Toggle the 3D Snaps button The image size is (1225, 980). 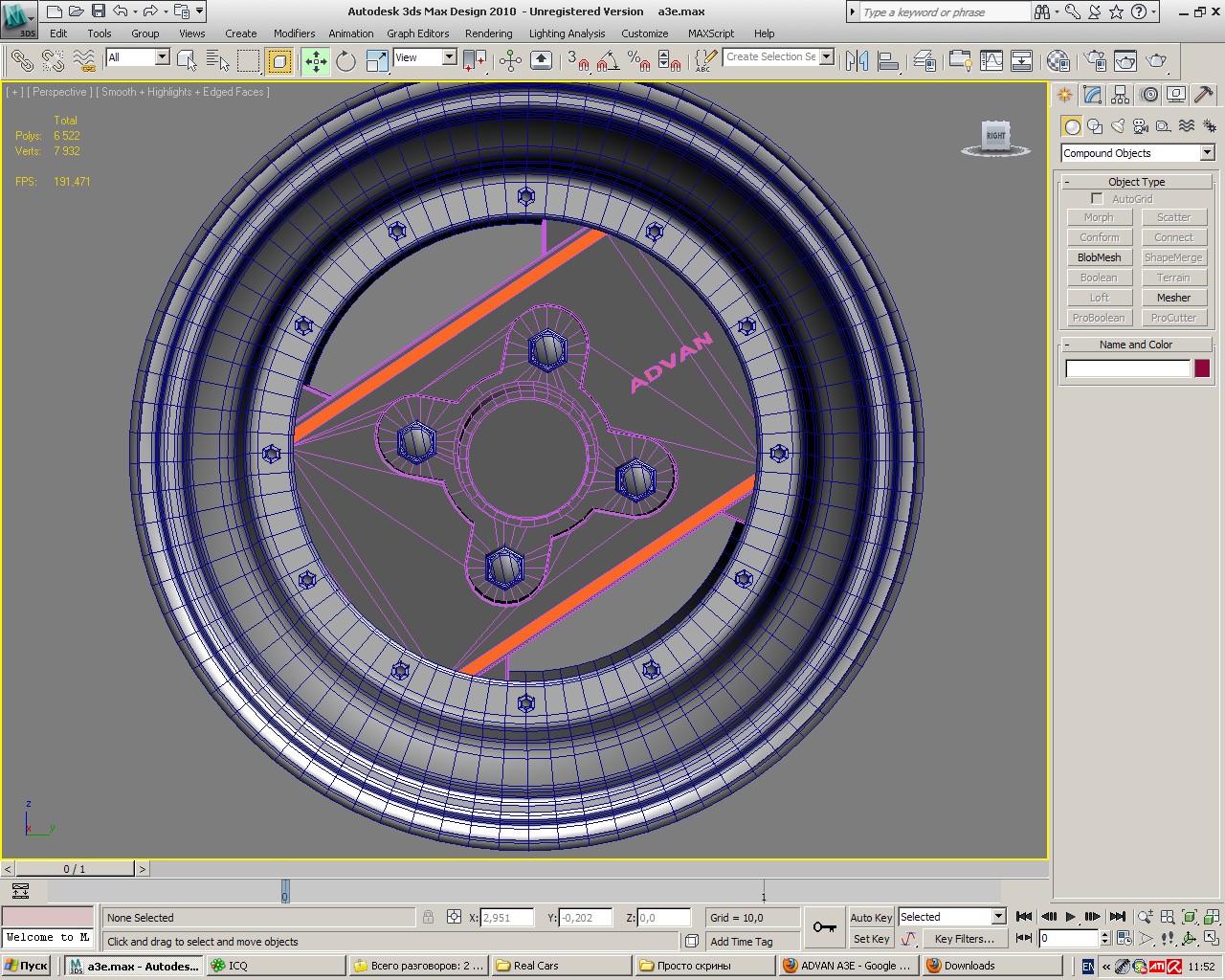pos(577,61)
